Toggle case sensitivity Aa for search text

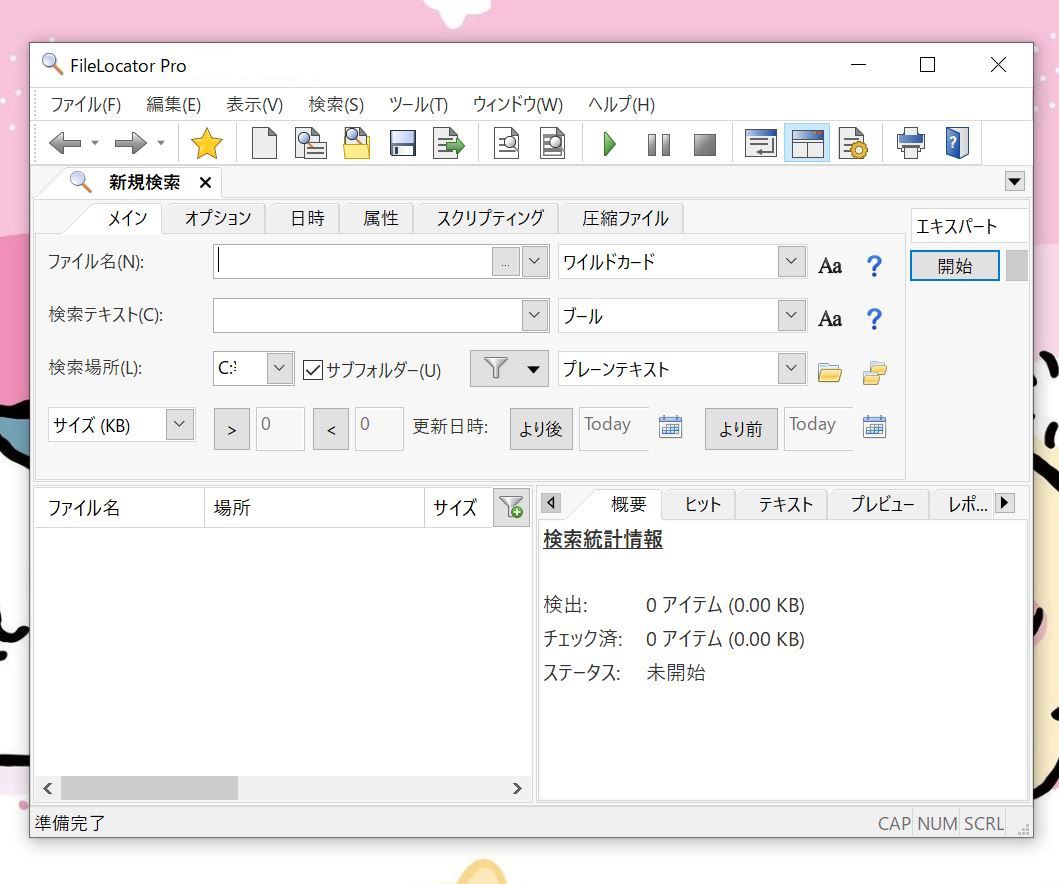pos(830,318)
